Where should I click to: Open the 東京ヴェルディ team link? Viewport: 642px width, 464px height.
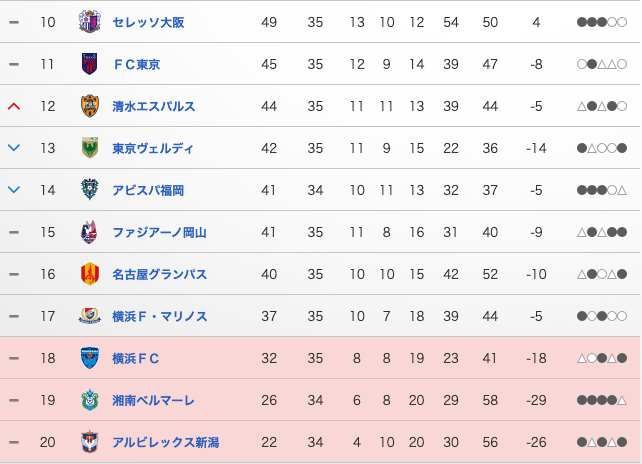(153, 148)
